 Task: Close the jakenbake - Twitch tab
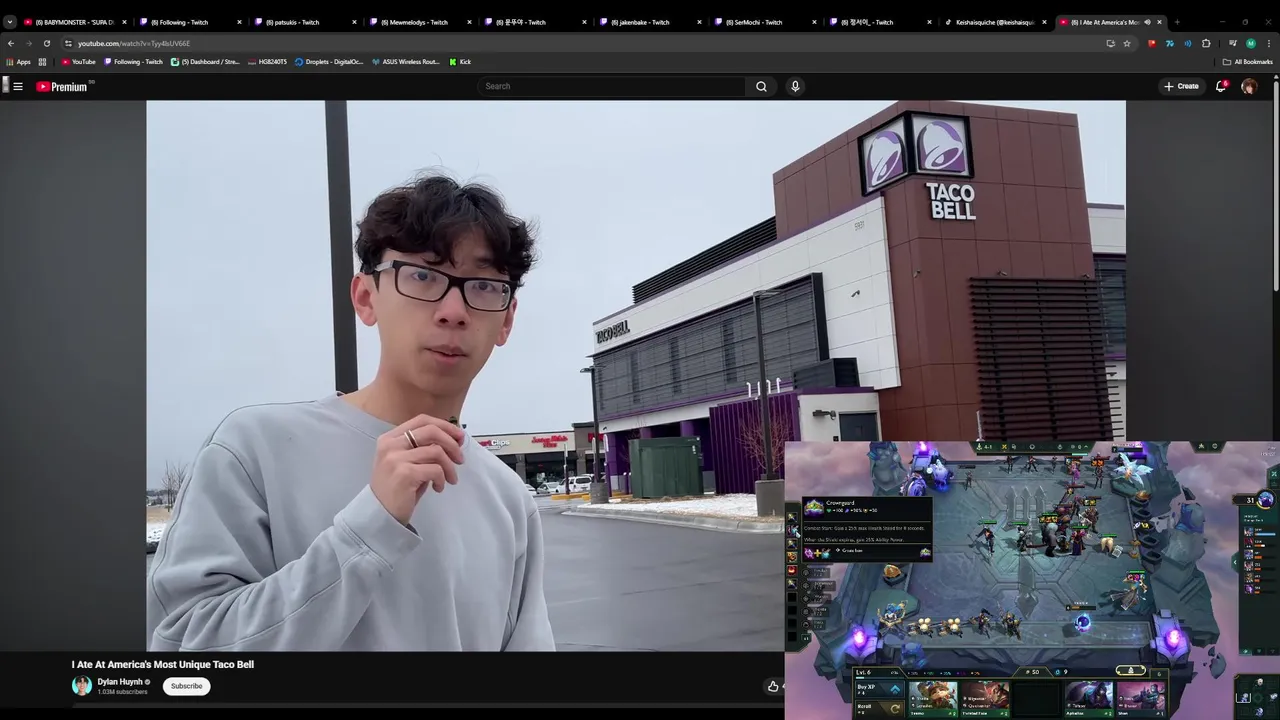point(699,22)
